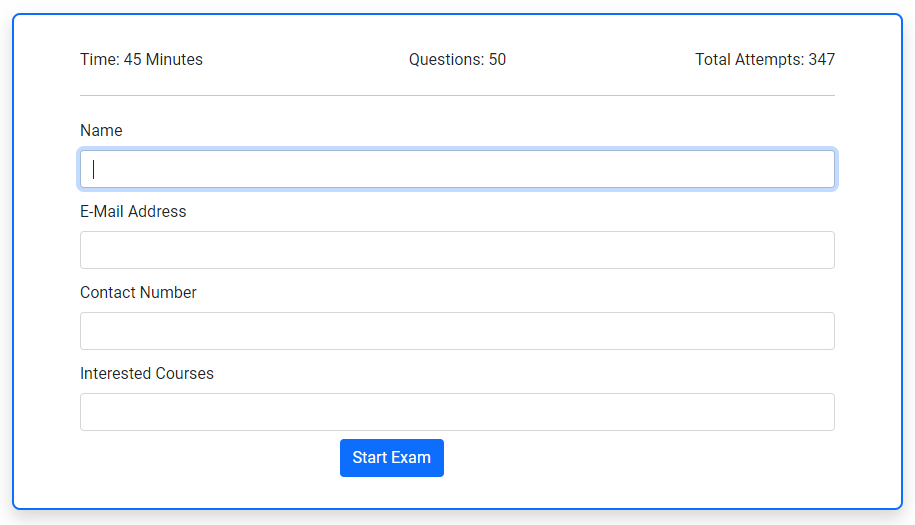Click the word "Minutes" in time info
Screen dimensions: 915x525
click(174, 60)
